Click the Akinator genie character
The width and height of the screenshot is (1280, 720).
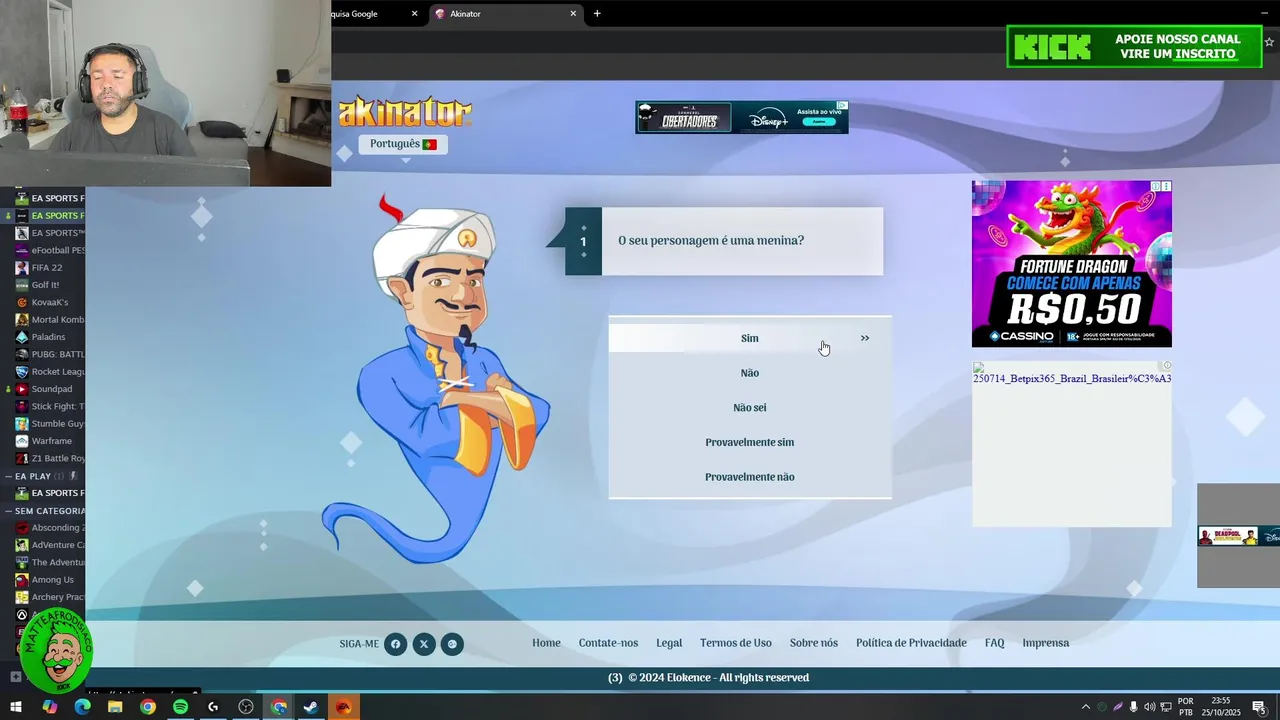(435, 380)
